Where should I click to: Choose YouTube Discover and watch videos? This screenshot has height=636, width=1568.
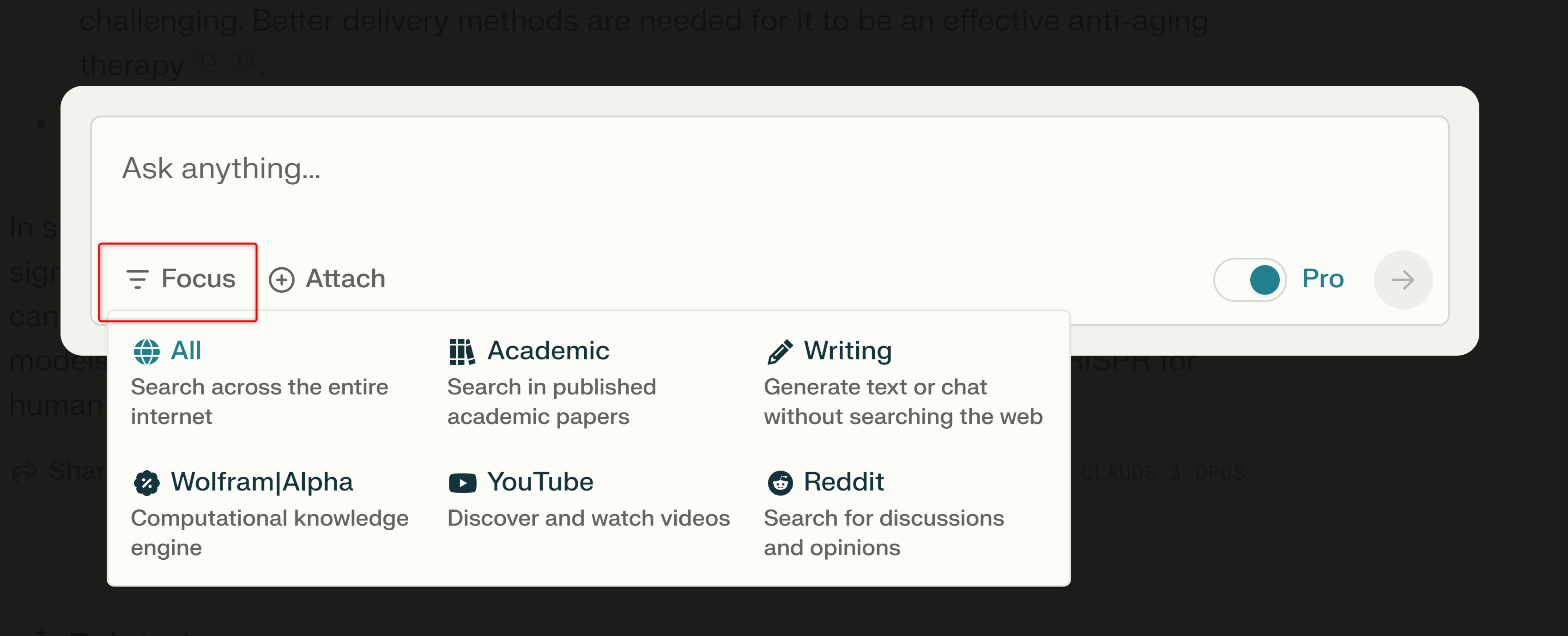click(x=588, y=499)
